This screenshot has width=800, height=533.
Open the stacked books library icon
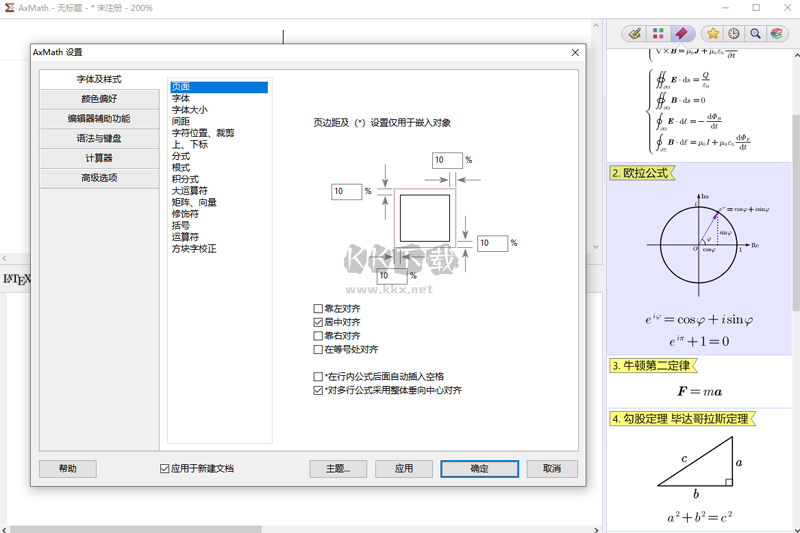776,33
